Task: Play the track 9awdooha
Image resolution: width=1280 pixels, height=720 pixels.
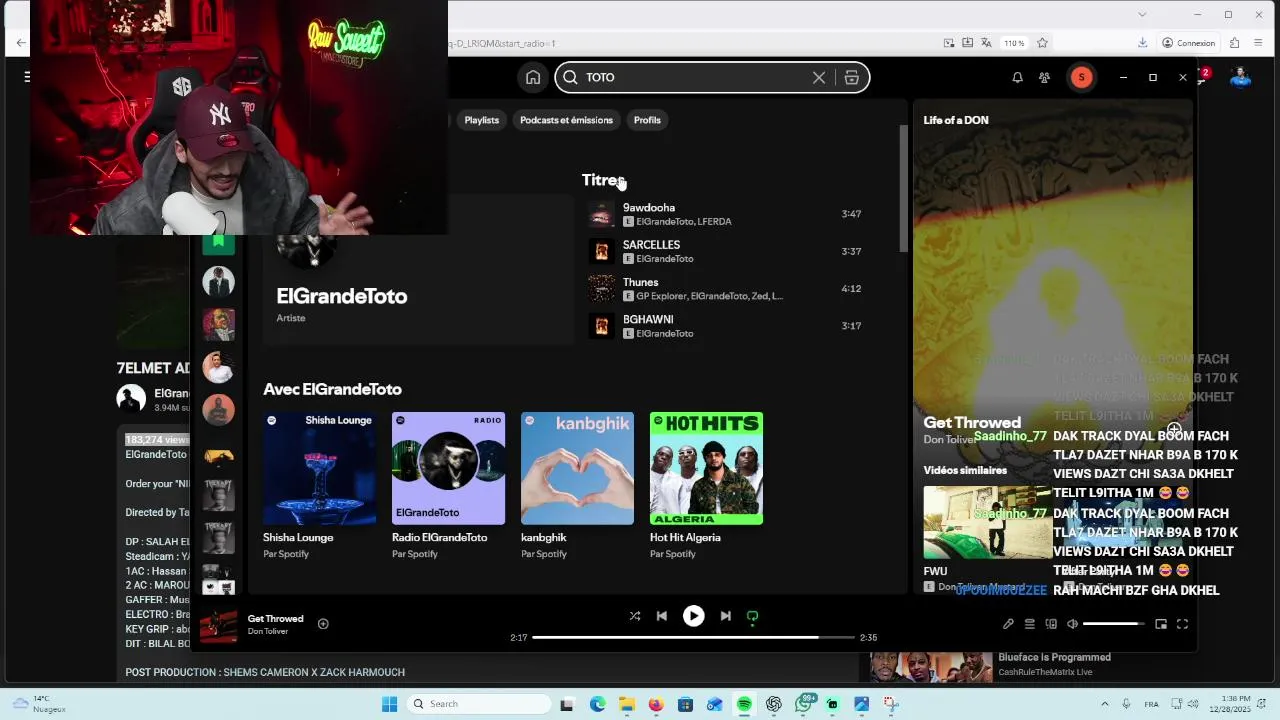Action: pos(727,214)
